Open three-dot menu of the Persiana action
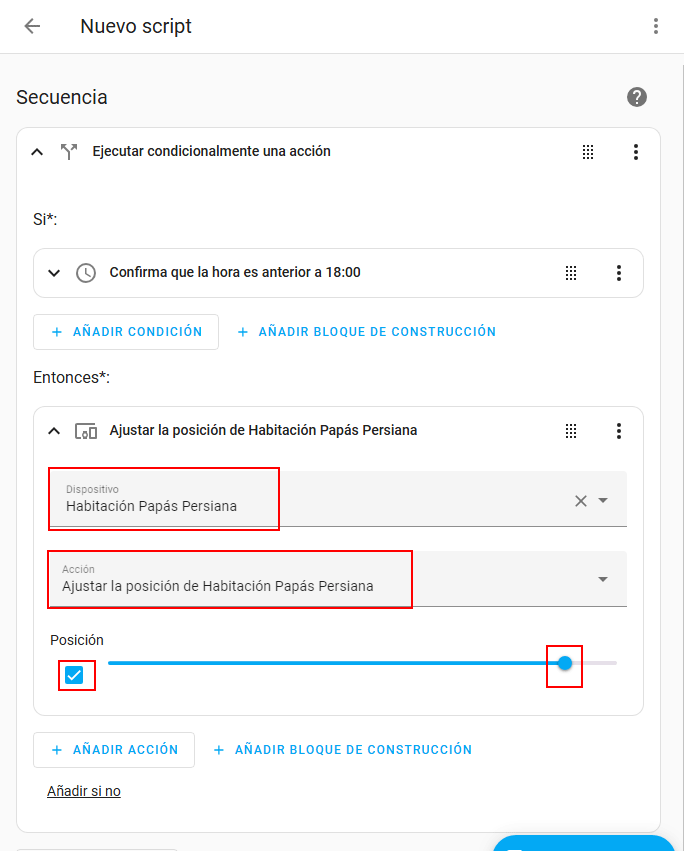The height and width of the screenshot is (851, 684). (619, 431)
